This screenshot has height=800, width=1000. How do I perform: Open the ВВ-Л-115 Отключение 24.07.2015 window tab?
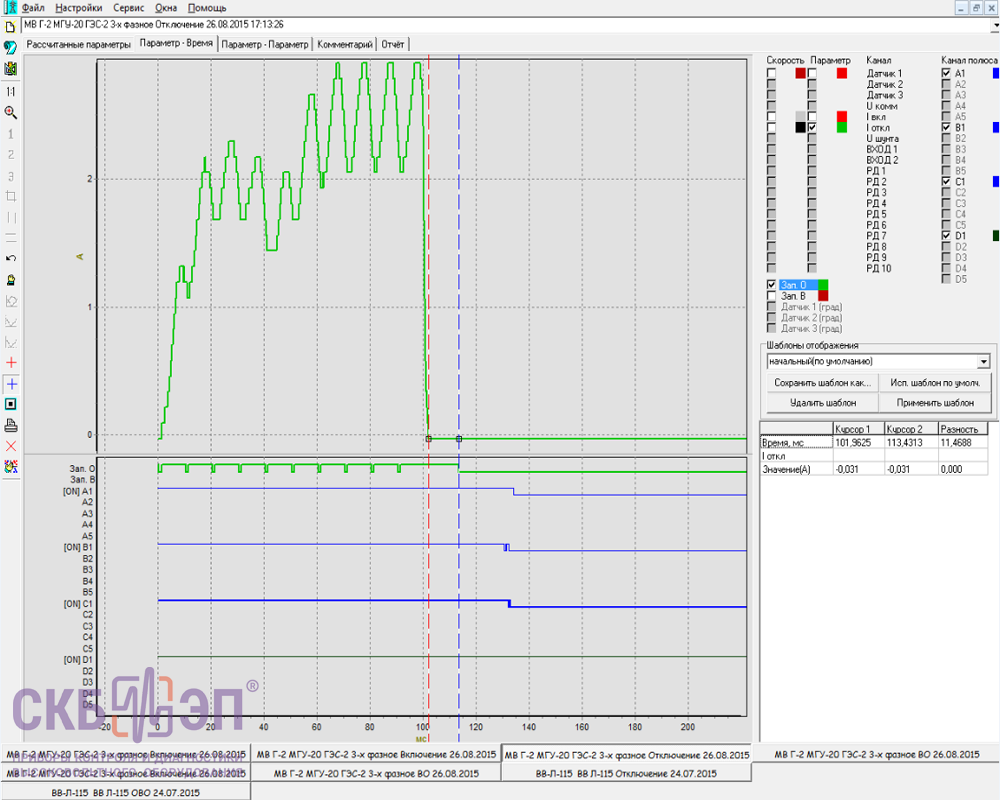point(626,773)
